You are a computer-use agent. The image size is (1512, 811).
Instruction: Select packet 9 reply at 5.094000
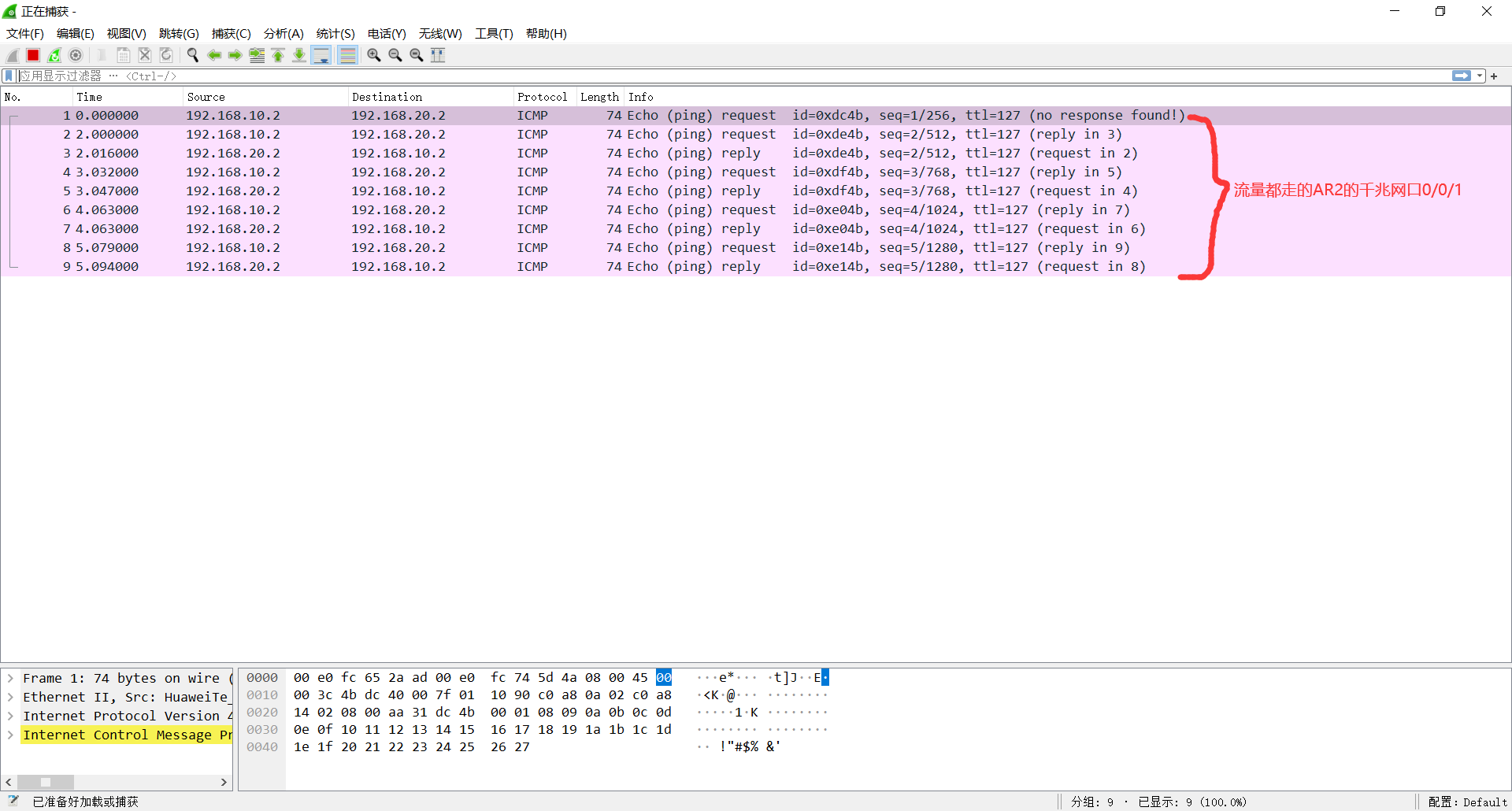[756, 267]
